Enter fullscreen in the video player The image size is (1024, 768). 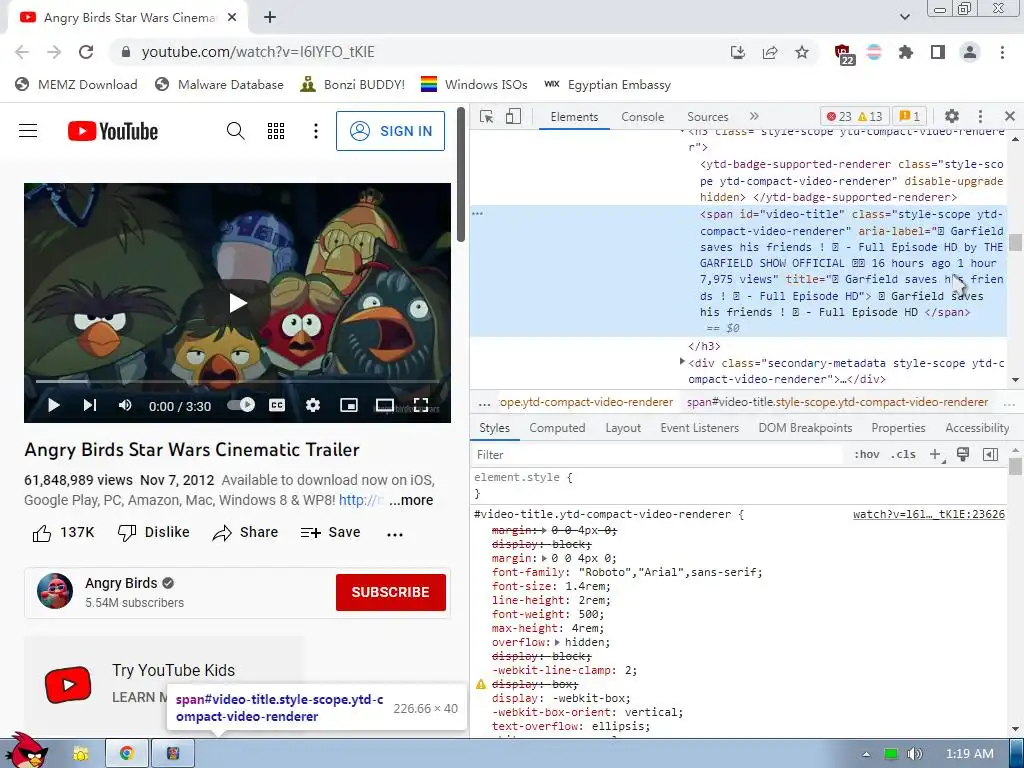[x=421, y=406]
